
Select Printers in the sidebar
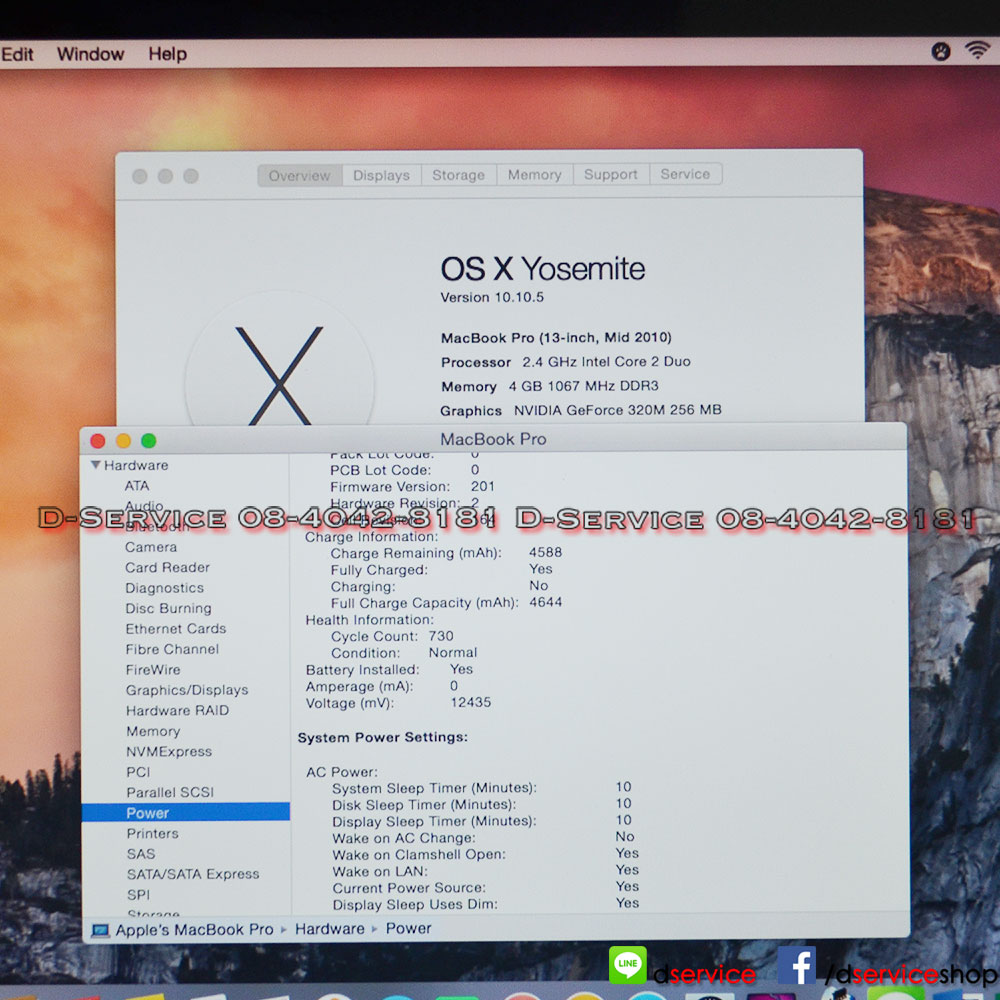click(153, 834)
